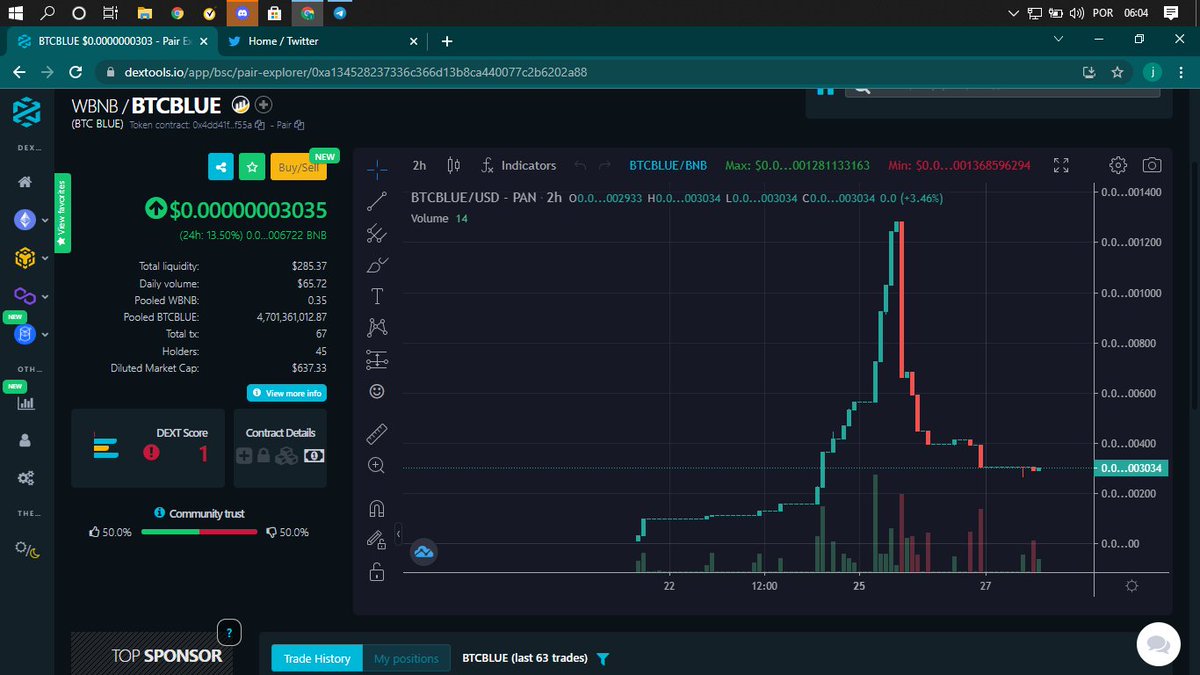Select the trend line drawing tool
Viewport: 1200px width, 675px height.
point(377,202)
